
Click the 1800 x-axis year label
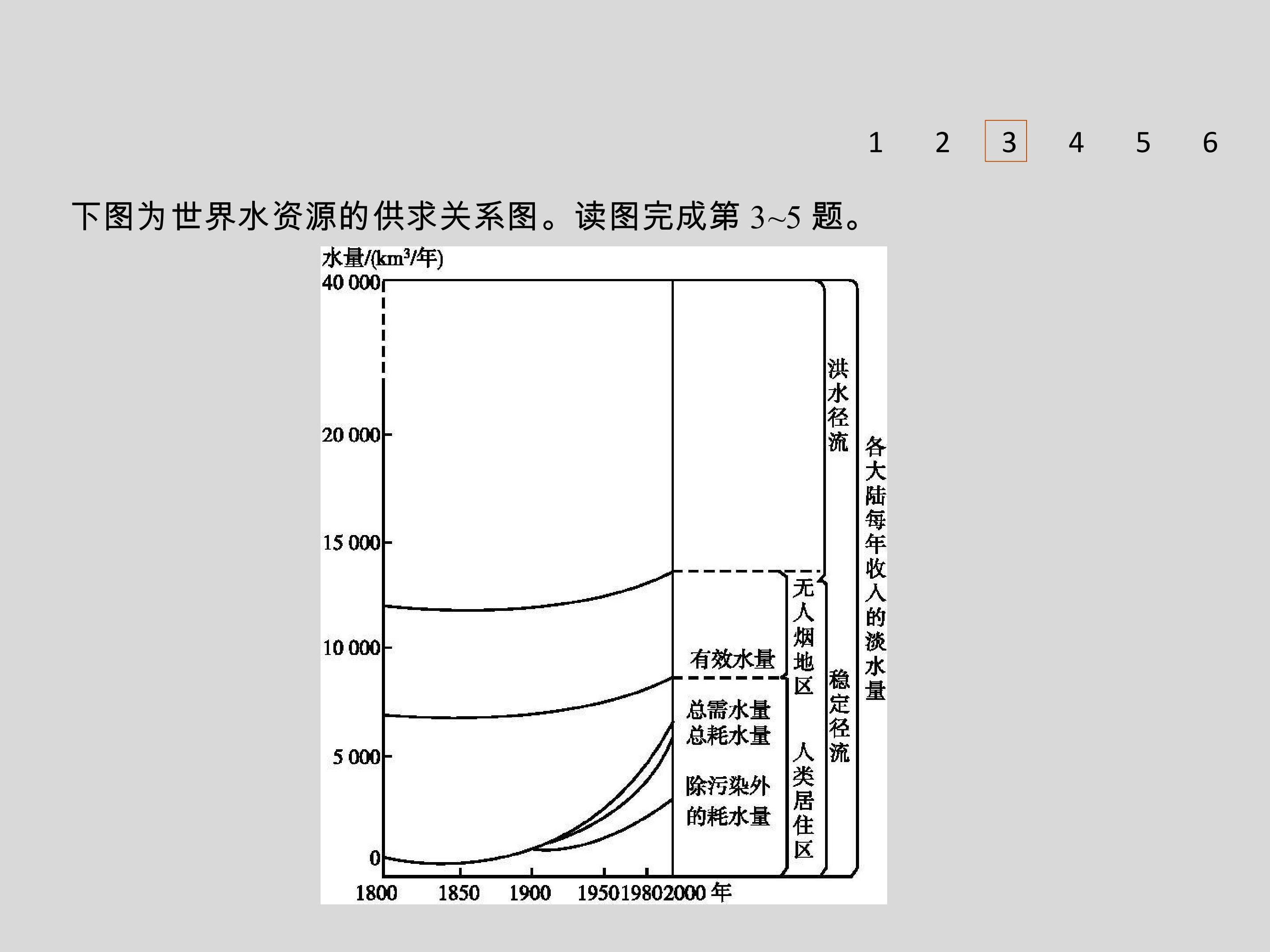376,893
